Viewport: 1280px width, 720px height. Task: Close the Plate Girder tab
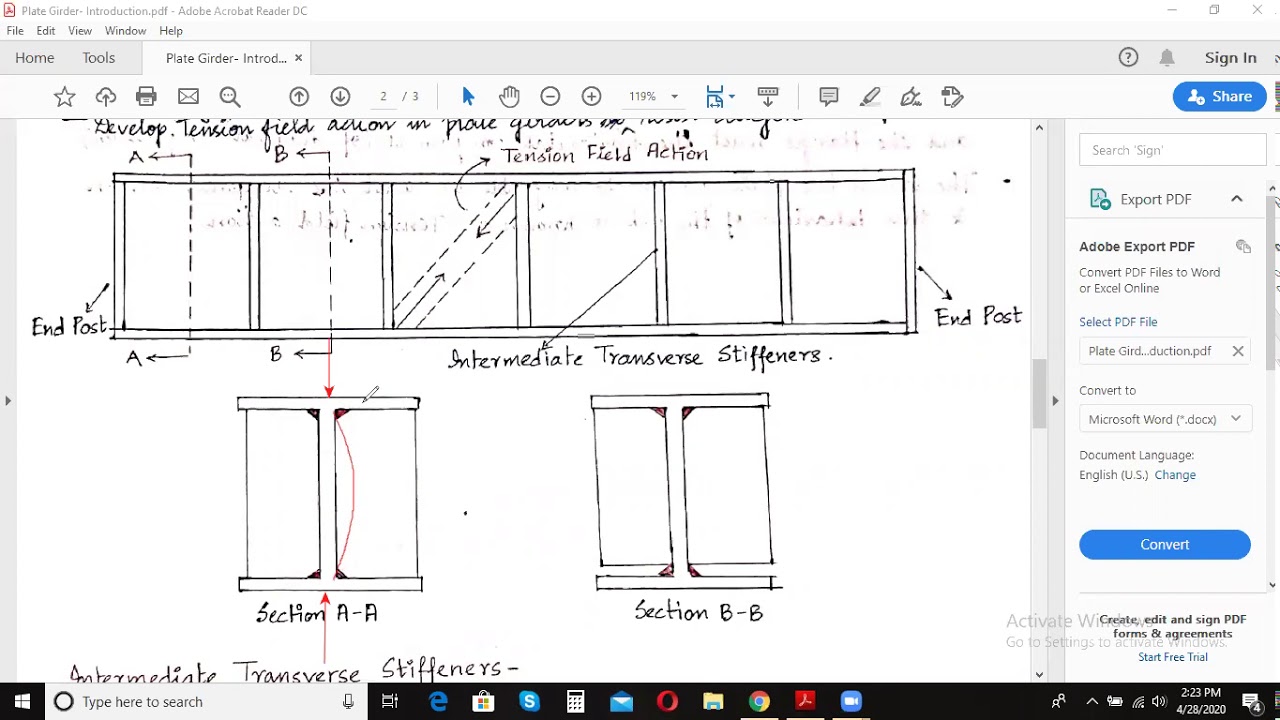point(298,58)
